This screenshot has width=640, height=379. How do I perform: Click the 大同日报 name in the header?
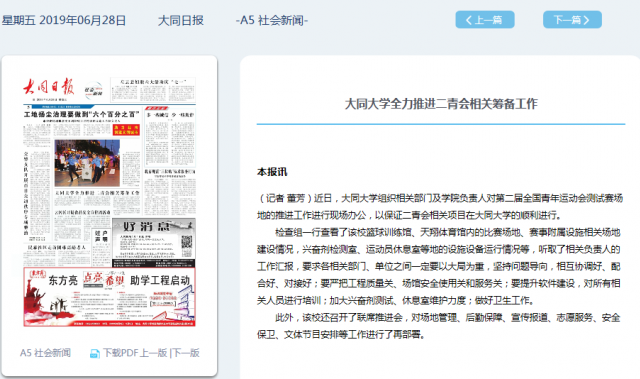[180, 20]
